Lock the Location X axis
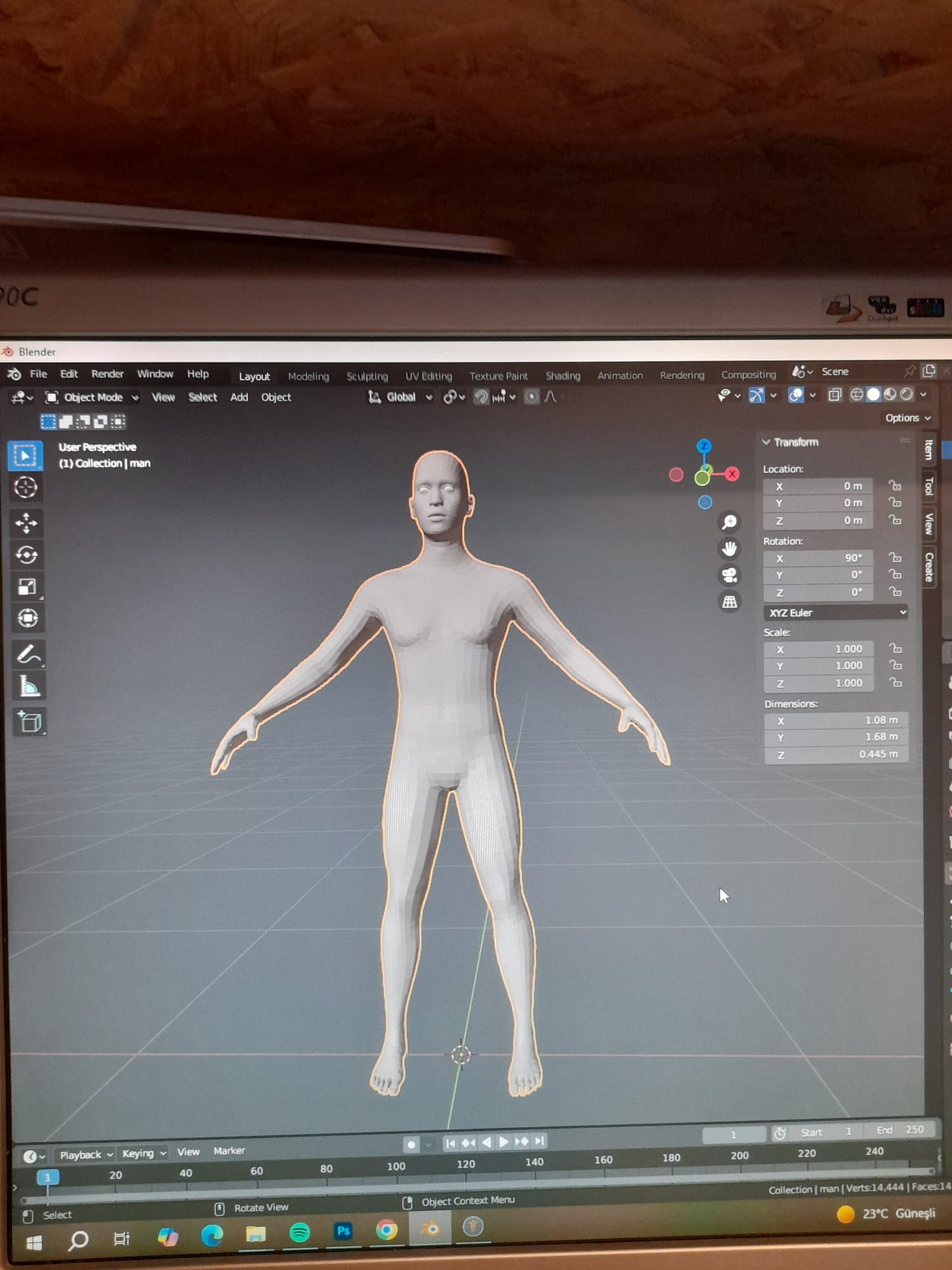 pos(895,486)
